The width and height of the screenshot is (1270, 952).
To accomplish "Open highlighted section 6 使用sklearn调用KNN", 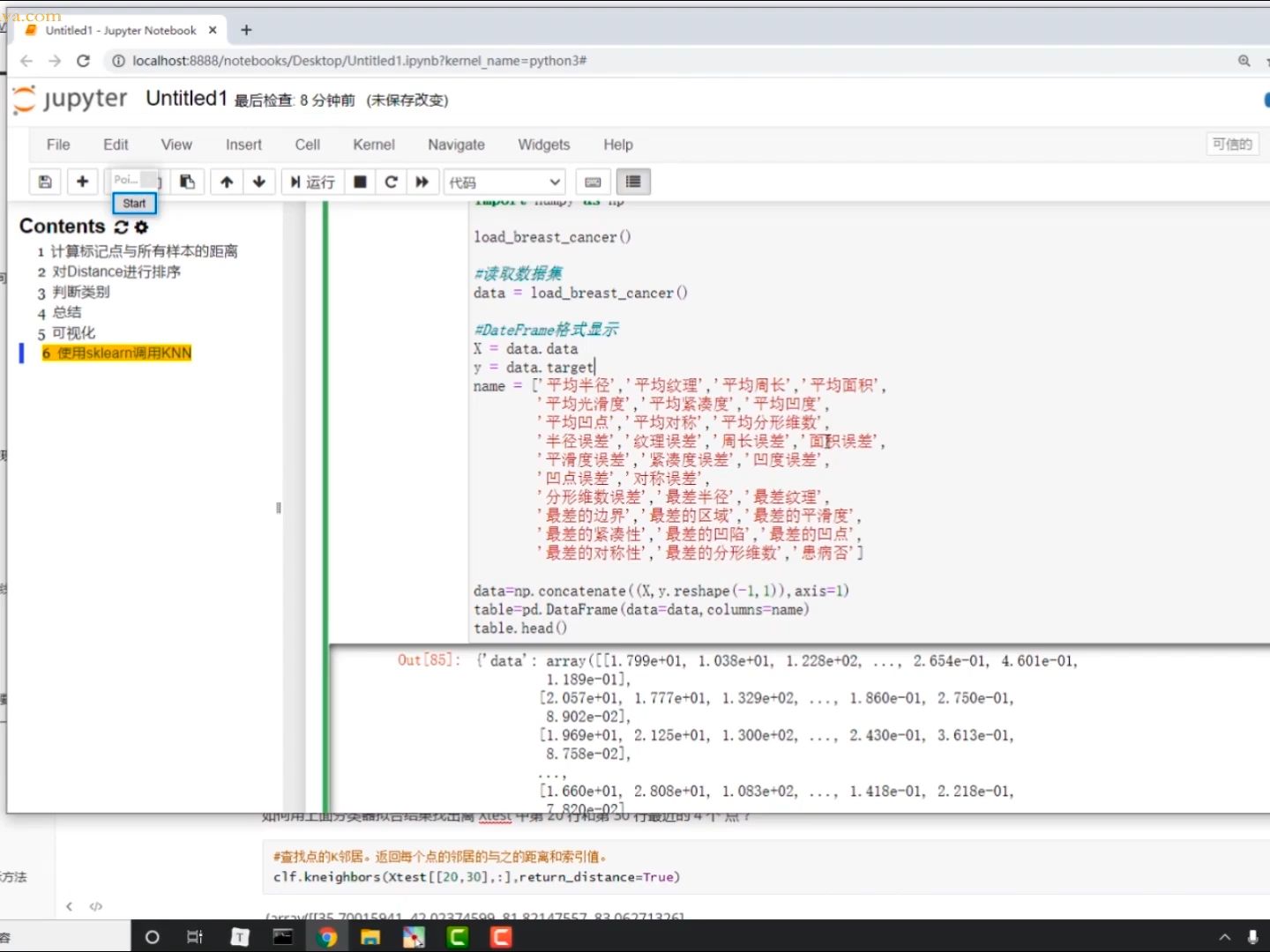I will pyautogui.click(x=116, y=353).
